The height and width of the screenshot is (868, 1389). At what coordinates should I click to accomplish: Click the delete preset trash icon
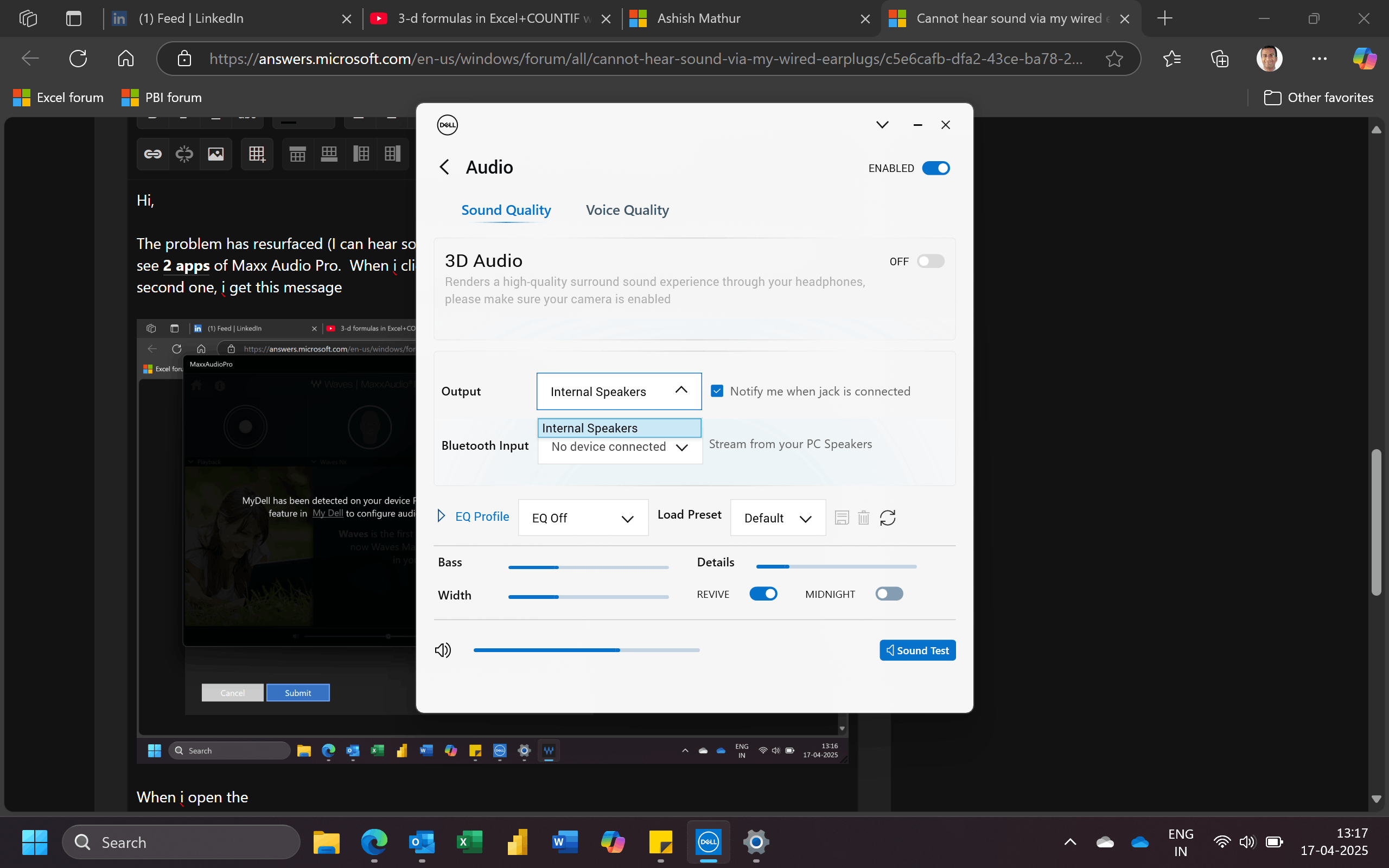pyautogui.click(x=863, y=518)
